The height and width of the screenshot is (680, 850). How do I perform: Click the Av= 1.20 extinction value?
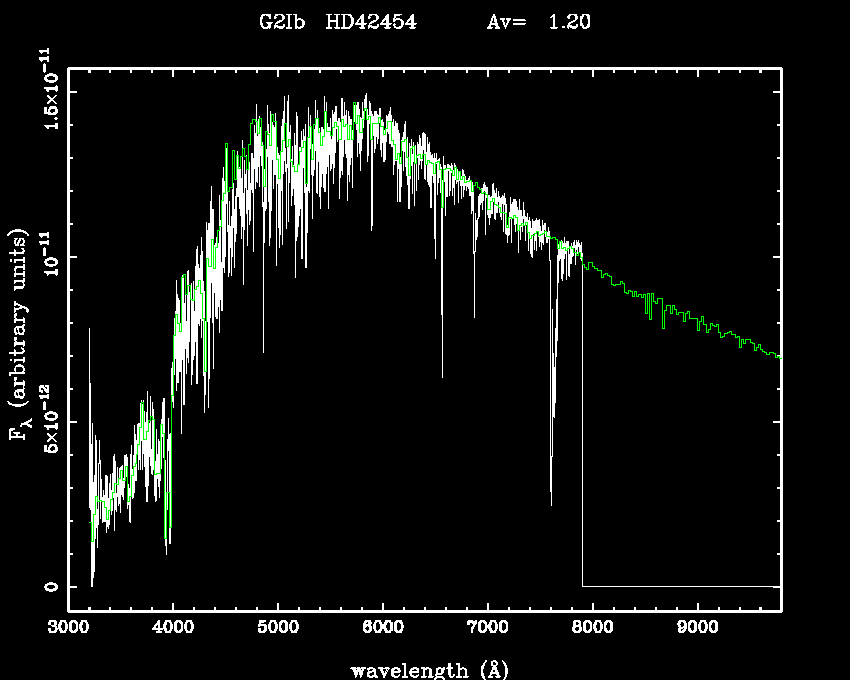click(x=538, y=23)
